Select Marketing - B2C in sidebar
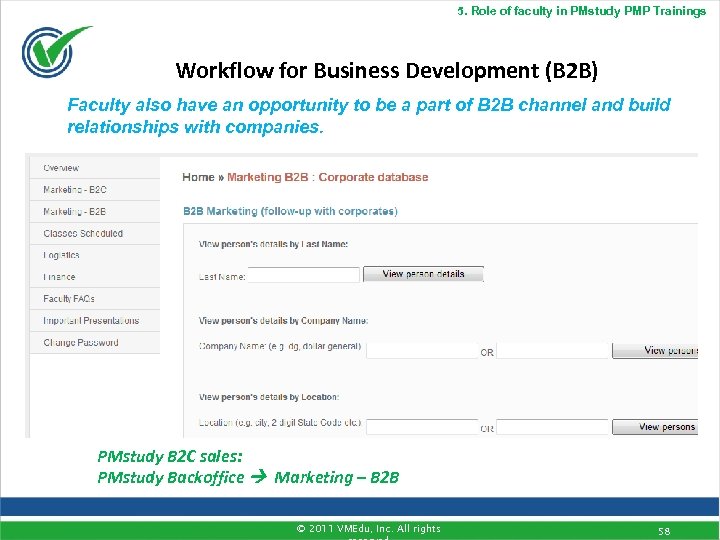The height and width of the screenshot is (540, 720). pos(95,190)
